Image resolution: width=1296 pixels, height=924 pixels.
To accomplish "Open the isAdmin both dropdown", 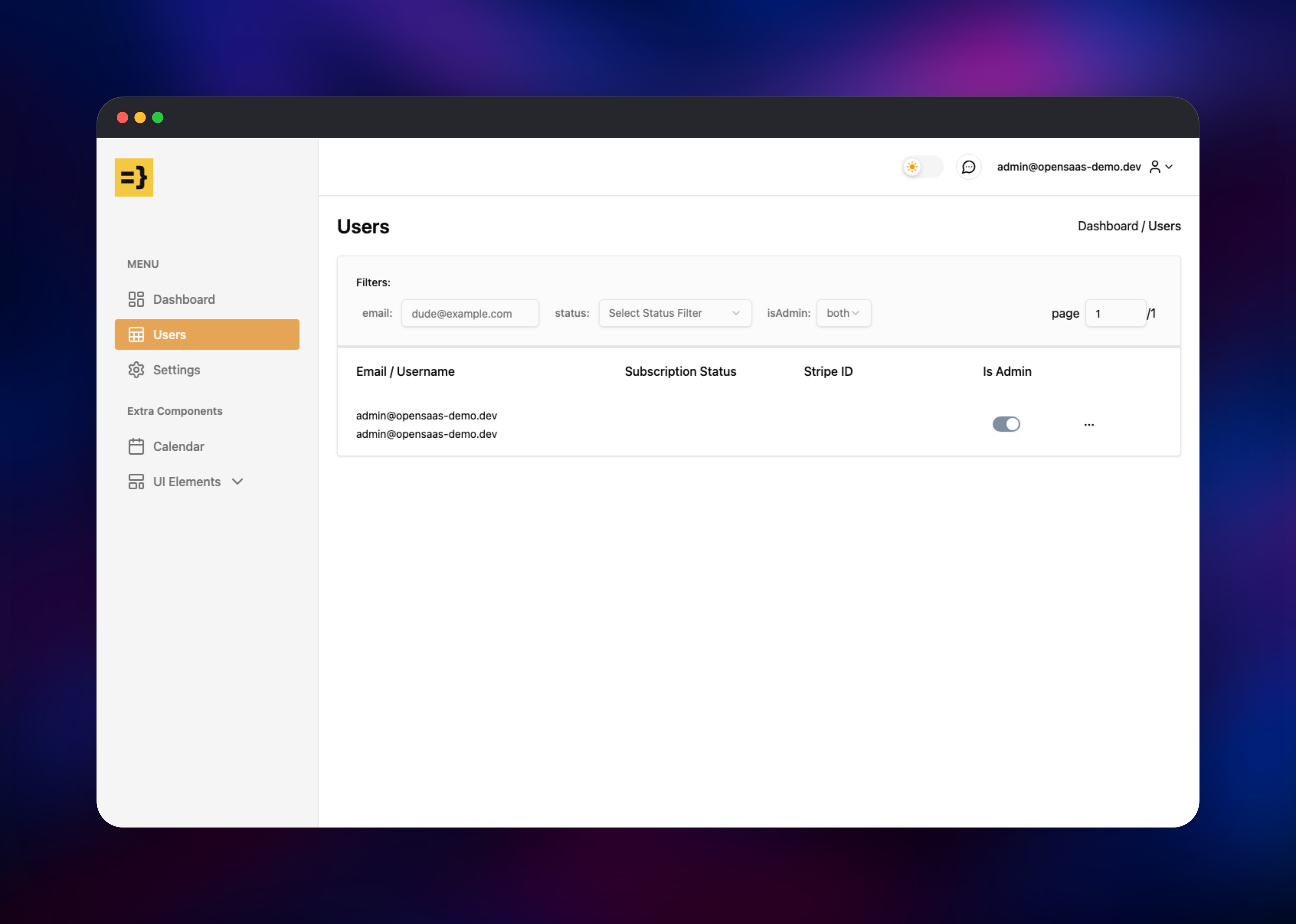I will [843, 313].
